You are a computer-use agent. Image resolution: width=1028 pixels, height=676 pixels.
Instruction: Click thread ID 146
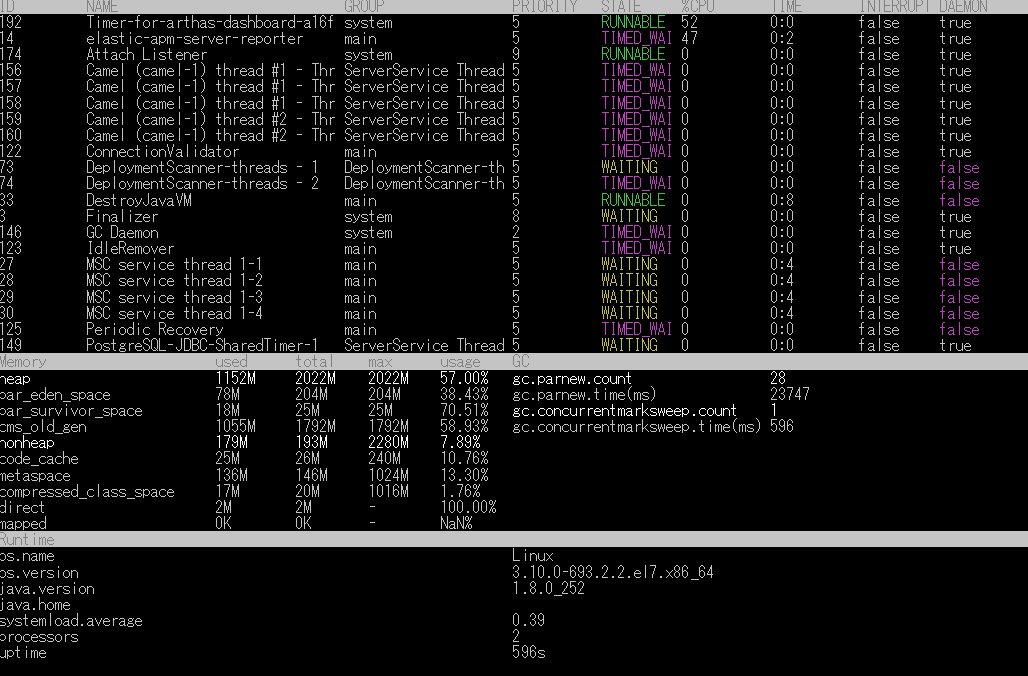[x=11, y=233]
